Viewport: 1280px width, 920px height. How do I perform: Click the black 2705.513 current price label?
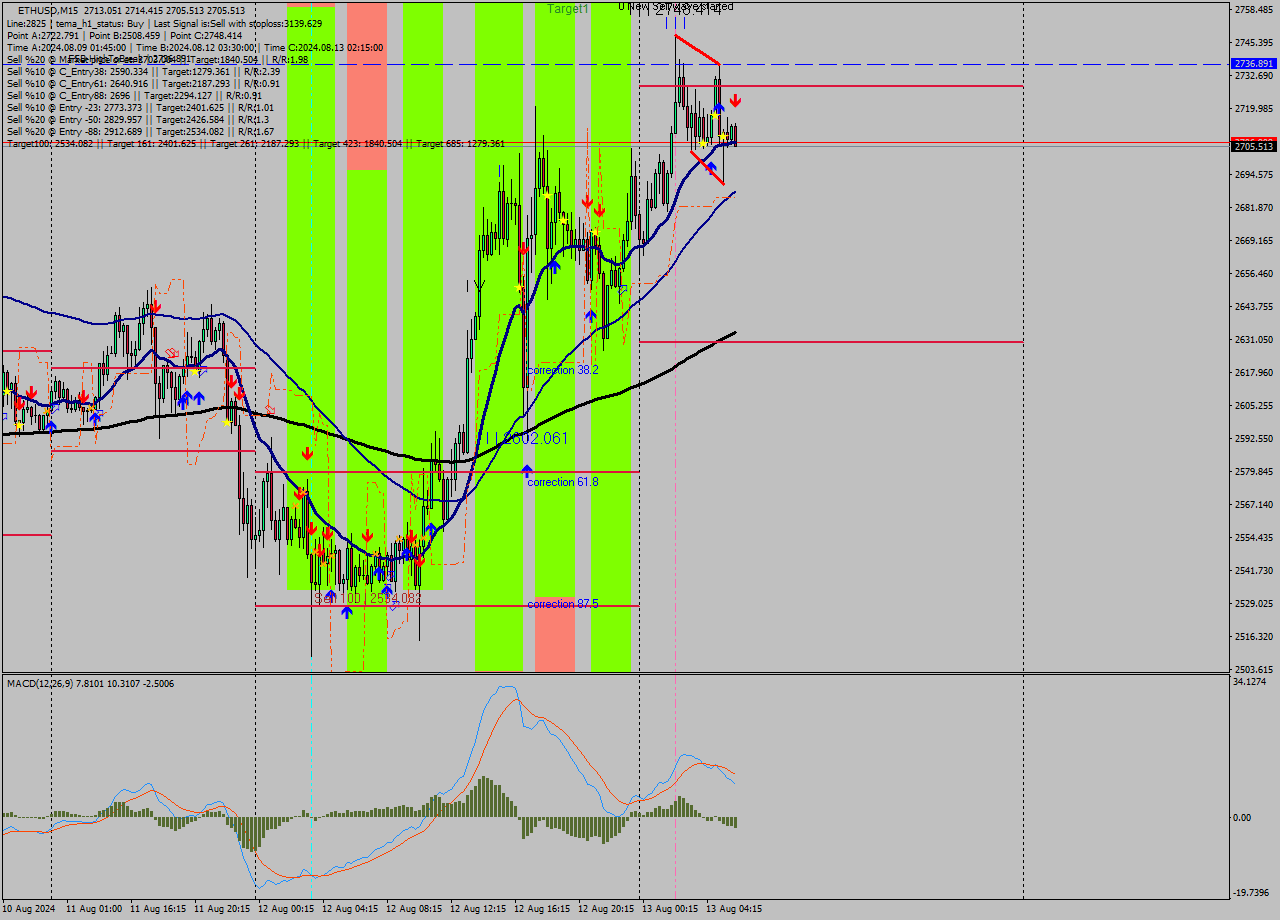click(x=1254, y=147)
